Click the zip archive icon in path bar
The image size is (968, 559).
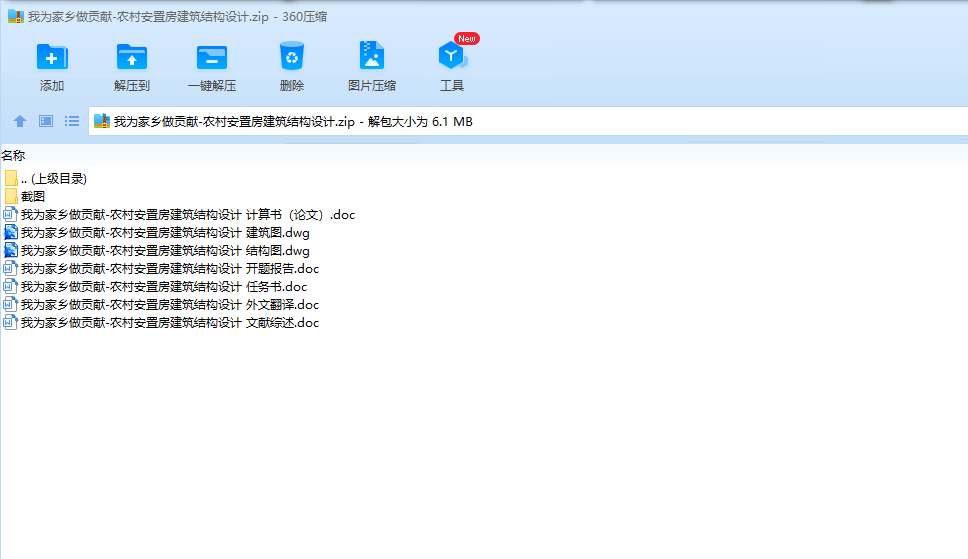(102, 121)
